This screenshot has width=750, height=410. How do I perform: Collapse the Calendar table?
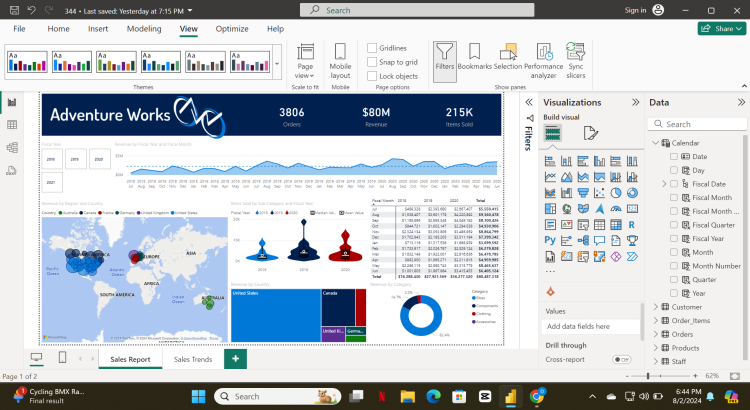pyautogui.click(x=655, y=143)
